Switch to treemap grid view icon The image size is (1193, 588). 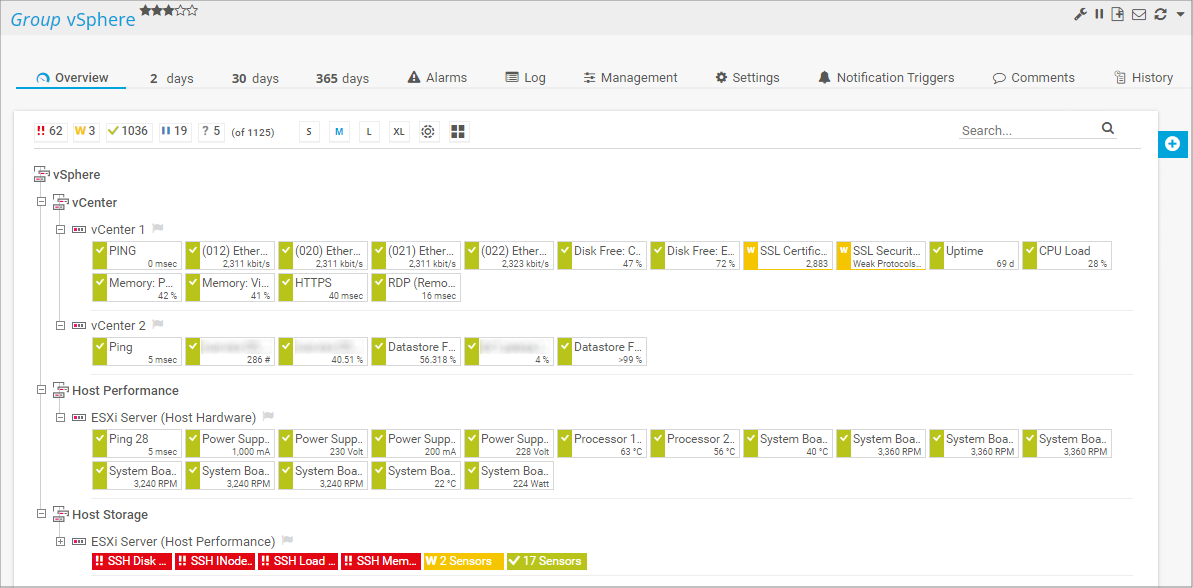pyautogui.click(x=458, y=132)
